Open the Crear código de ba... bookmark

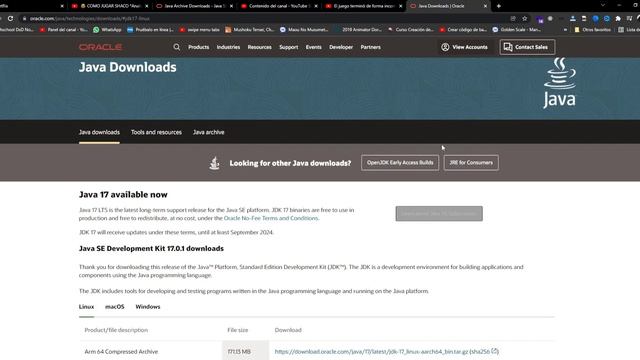coord(463,29)
